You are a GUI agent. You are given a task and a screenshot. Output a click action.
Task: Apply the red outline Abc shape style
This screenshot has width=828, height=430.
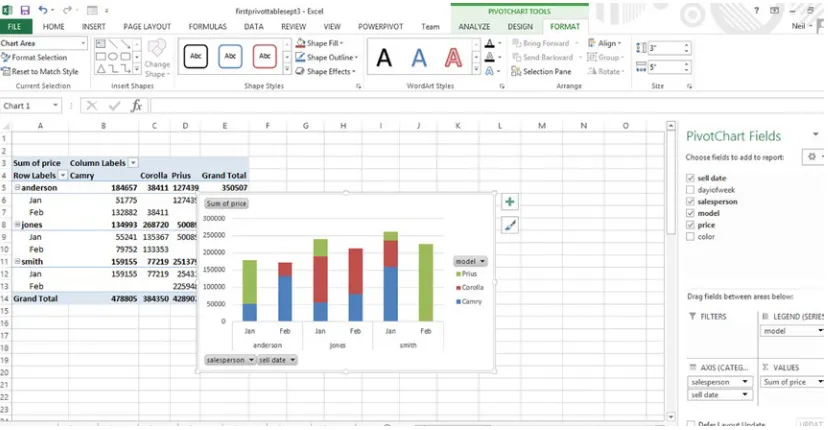click(x=265, y=57)
